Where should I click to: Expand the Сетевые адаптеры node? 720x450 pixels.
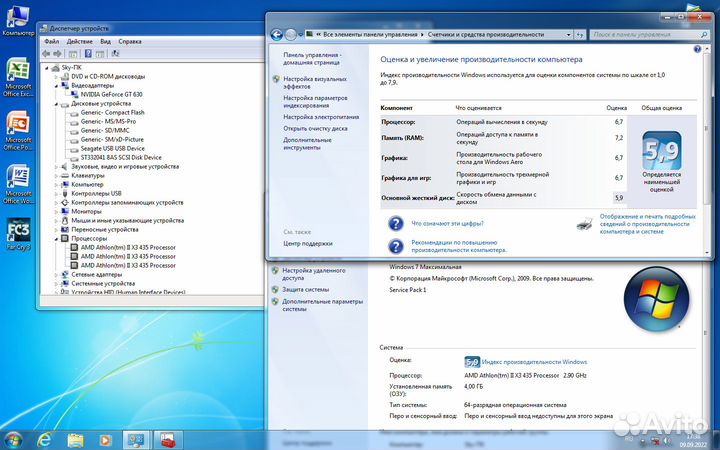[x=56, y=275]
